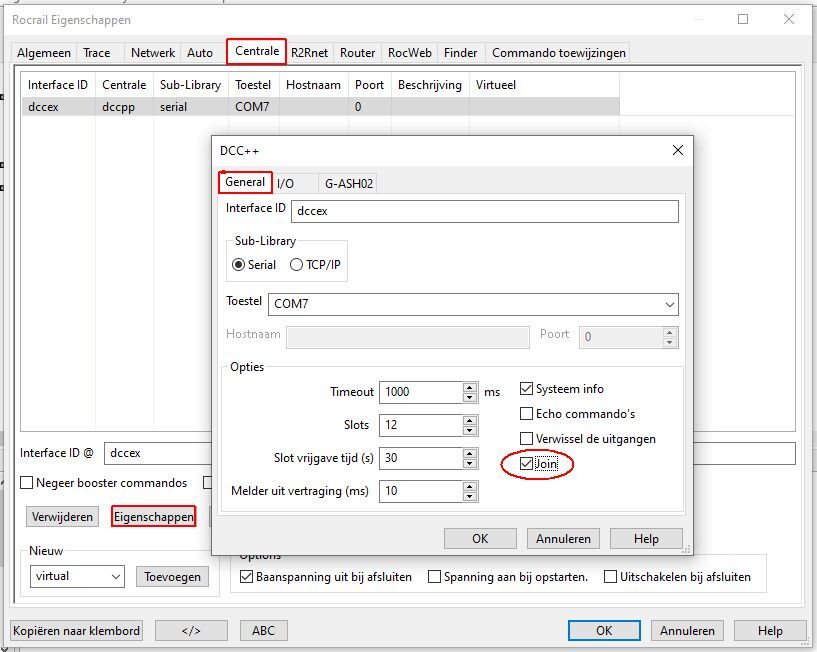Open Commando toewijzingen tab
This screenshot has width=817, height=652.
click(x=559, y=53)
